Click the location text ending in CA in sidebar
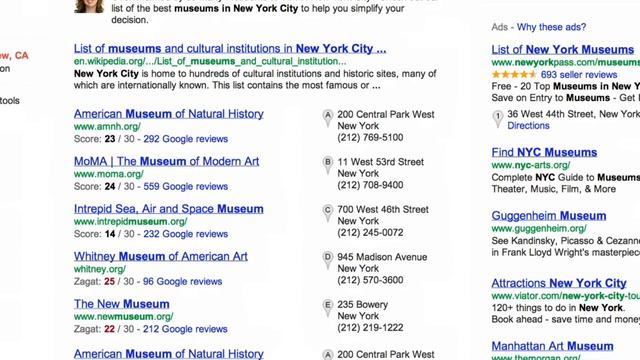640x360 pixels. pyautogui.click(x=14, y=56)
